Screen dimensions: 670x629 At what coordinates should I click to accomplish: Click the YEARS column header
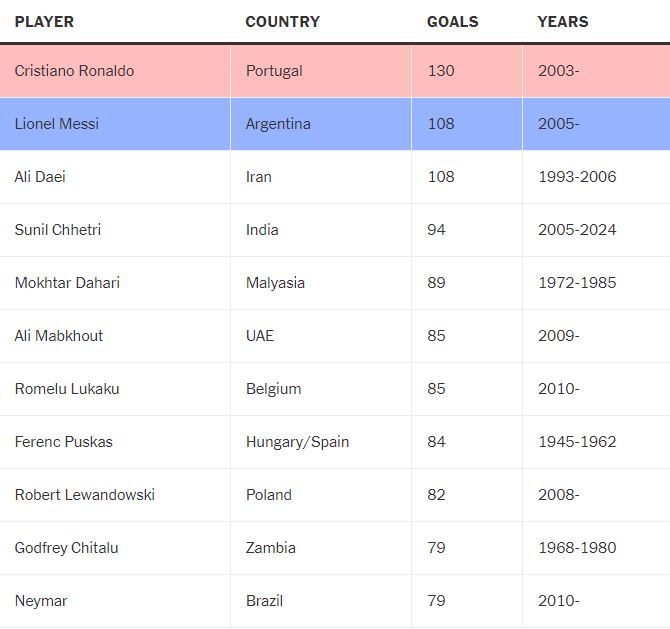click(x=563, y=21)
